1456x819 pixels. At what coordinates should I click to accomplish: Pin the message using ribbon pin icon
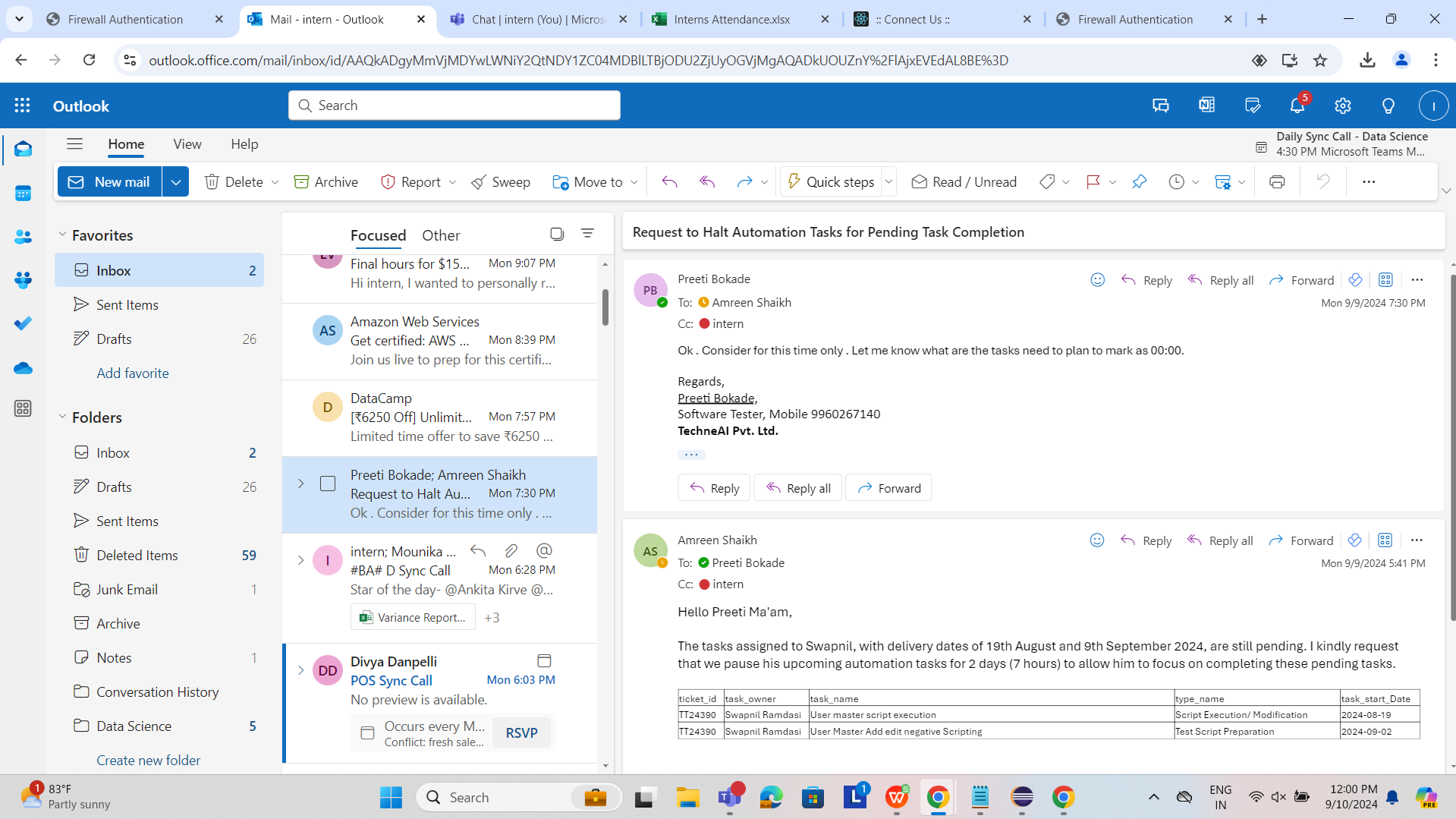(1139, 182)
